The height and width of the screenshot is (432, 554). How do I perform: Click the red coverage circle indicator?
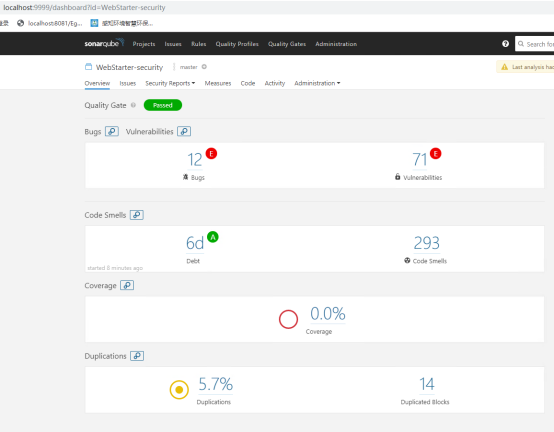point(288,319)
